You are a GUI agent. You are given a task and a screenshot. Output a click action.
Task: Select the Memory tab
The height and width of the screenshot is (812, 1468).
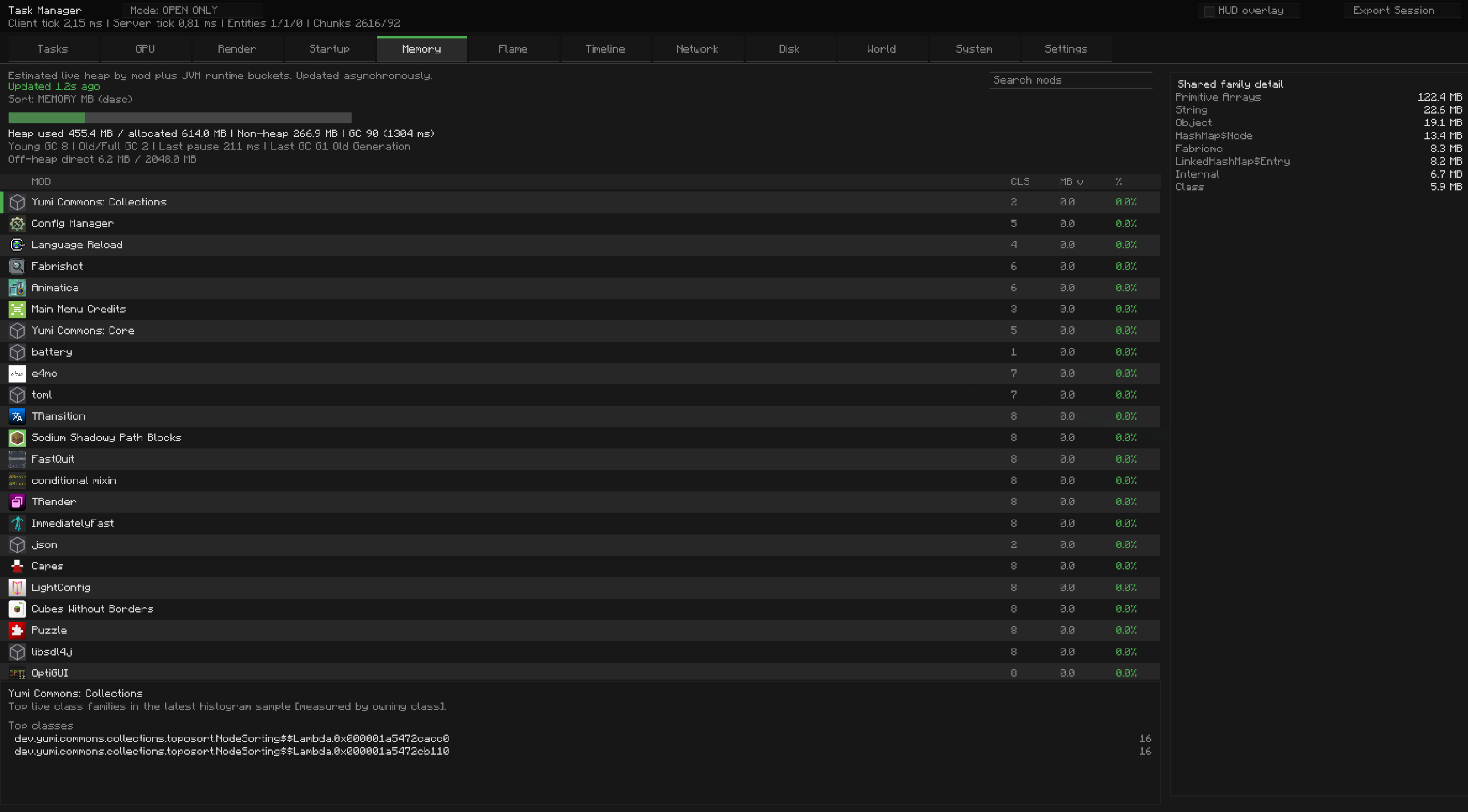422,49
